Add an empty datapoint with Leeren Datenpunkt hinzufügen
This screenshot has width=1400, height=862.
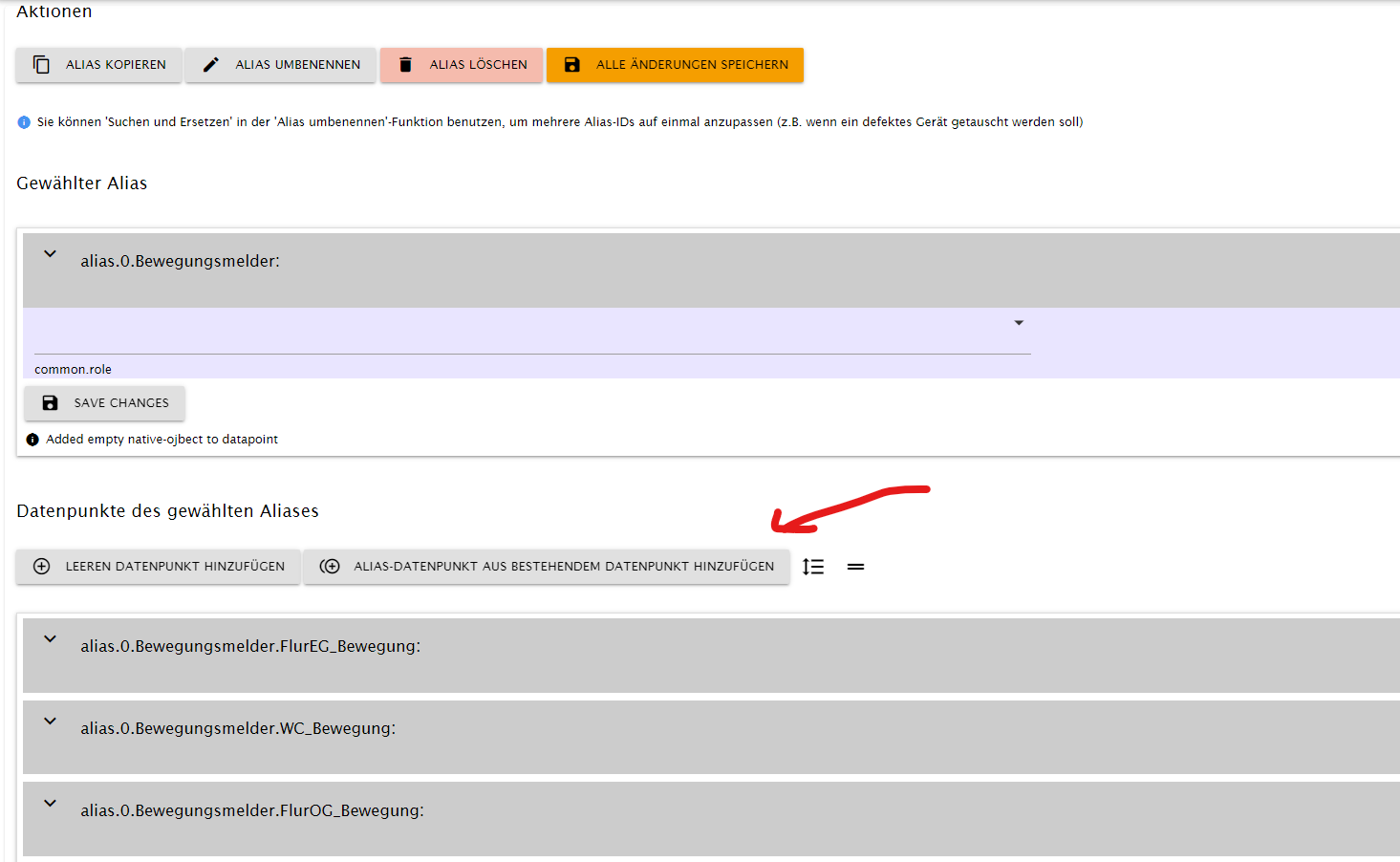click(x=159, y=567)
